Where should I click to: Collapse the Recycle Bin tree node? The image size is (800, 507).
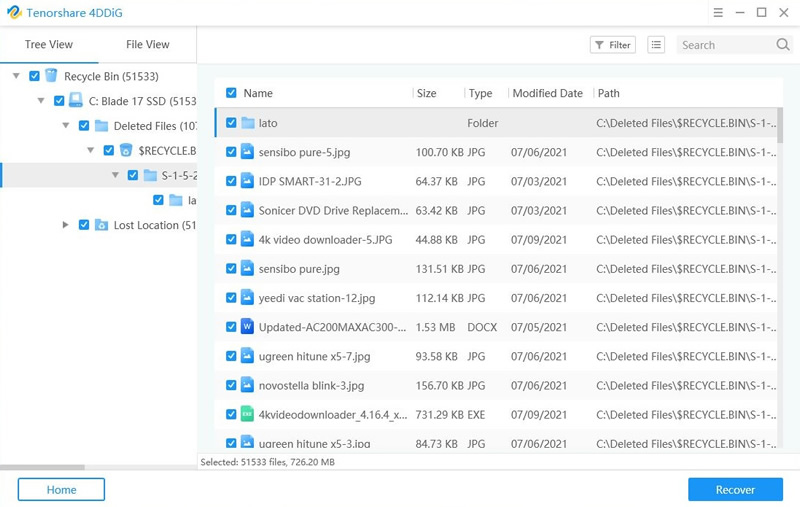coord(16,76)
